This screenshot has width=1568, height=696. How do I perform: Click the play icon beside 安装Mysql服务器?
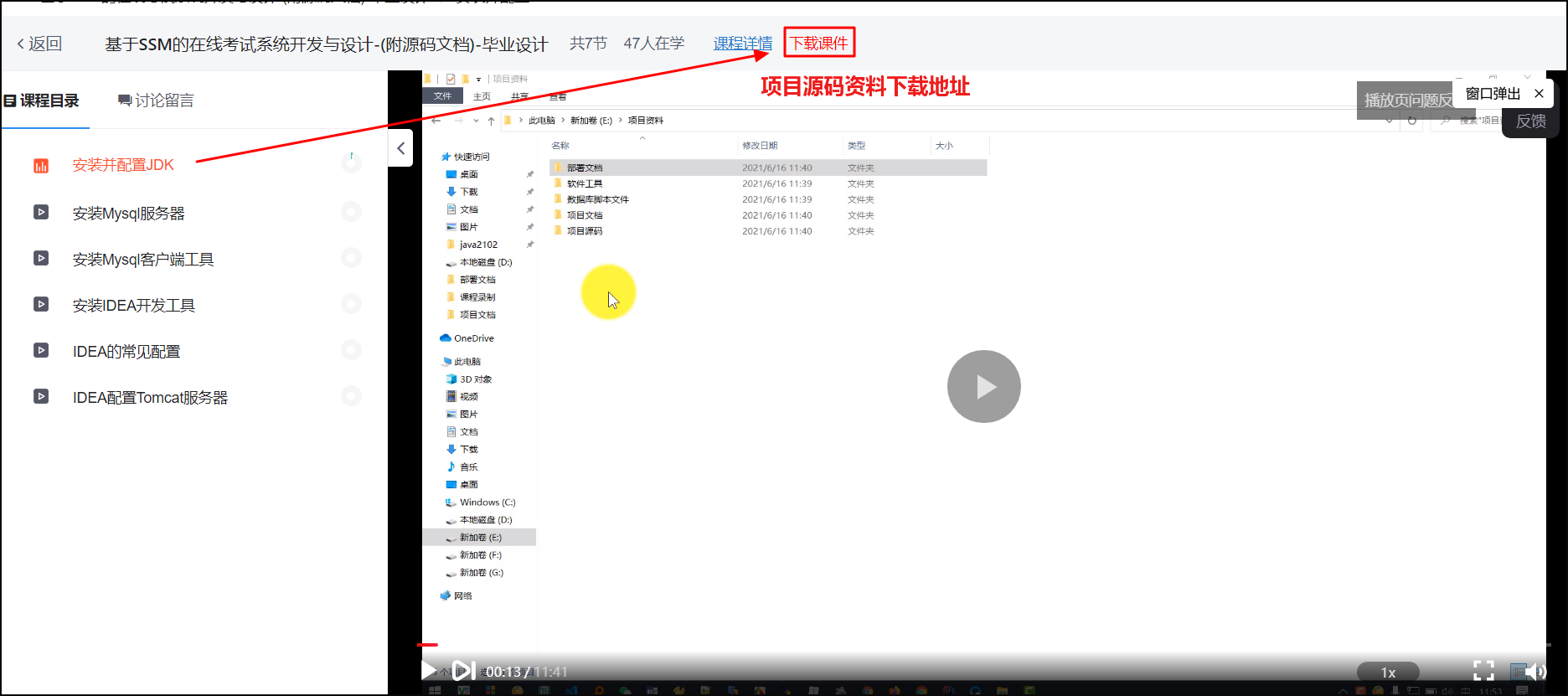41,212
